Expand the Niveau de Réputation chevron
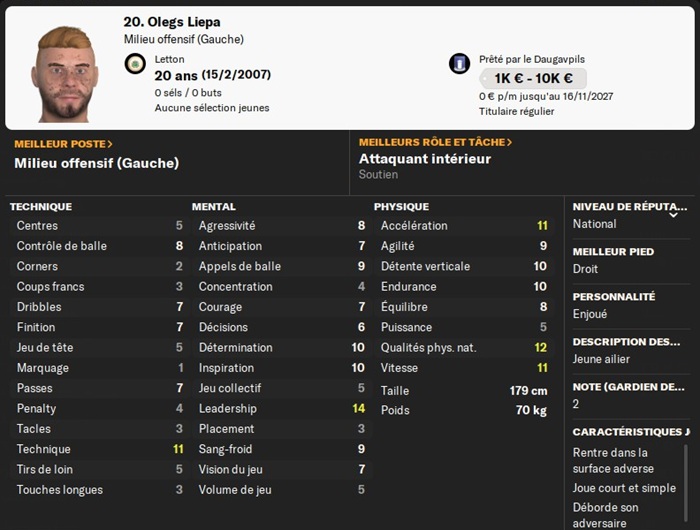 673,214
